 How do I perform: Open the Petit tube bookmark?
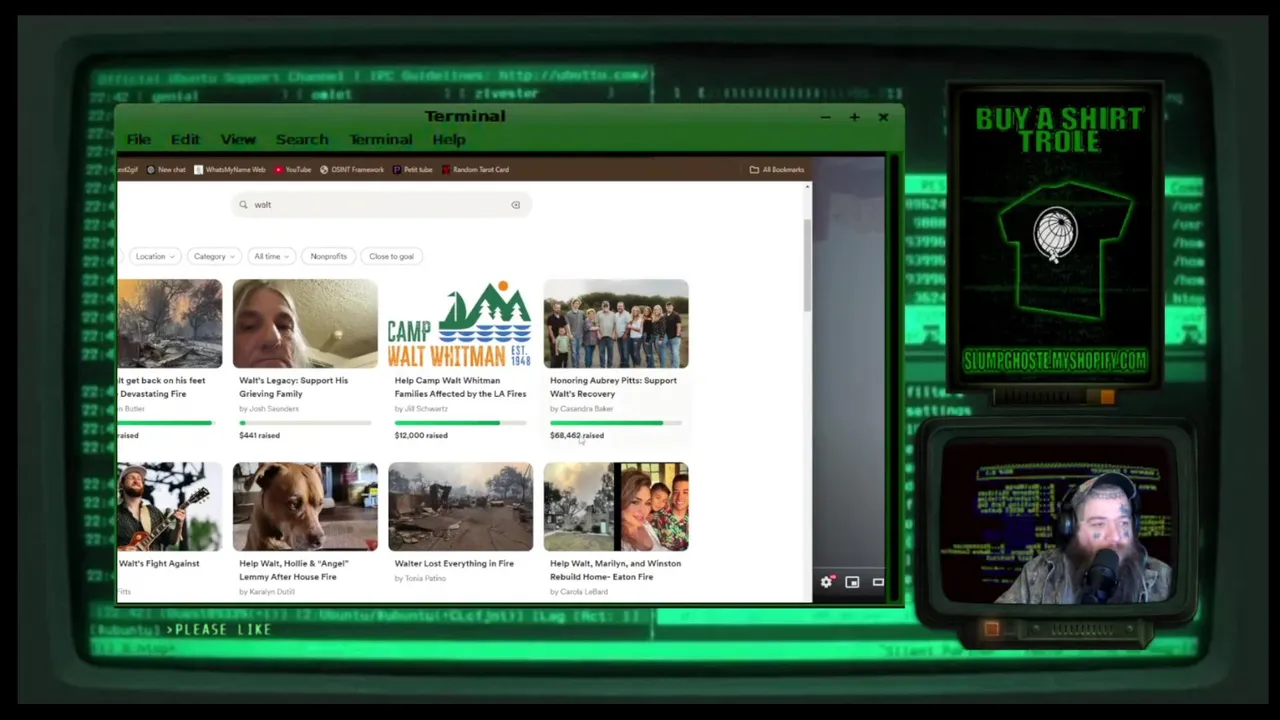pos(413,170)
